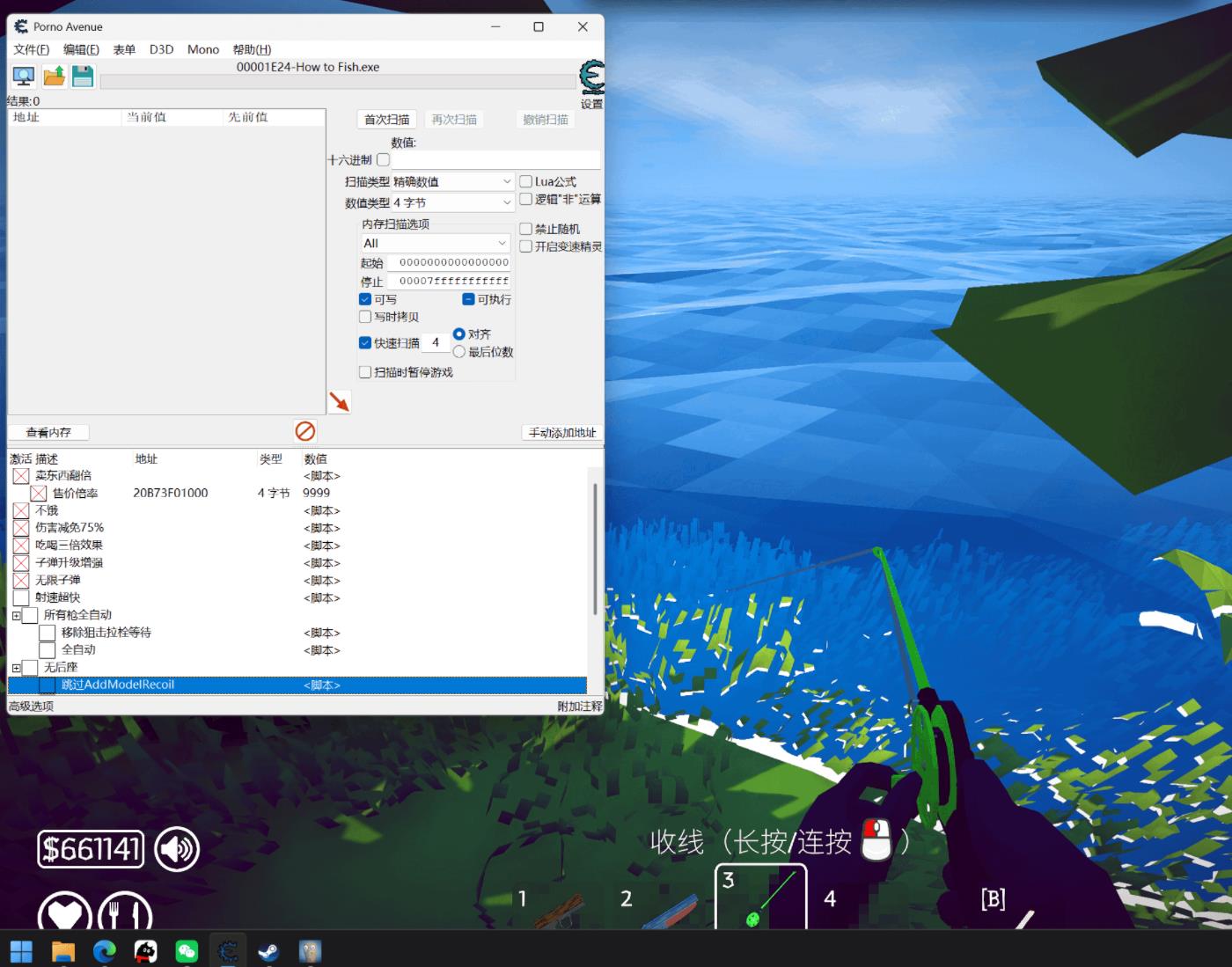Toggle the 快速扫描 fast scan checkbox
The width and height of the screenshot is (1232, 967).
(365, 343)
